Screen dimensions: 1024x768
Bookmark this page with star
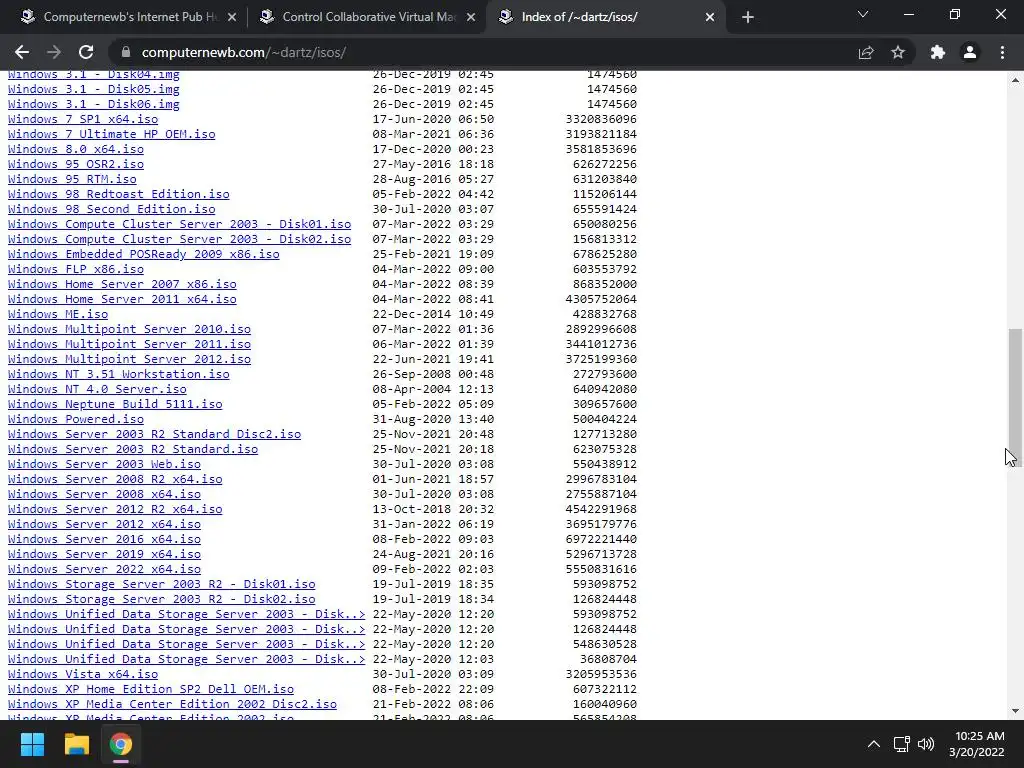coord(898,52)
